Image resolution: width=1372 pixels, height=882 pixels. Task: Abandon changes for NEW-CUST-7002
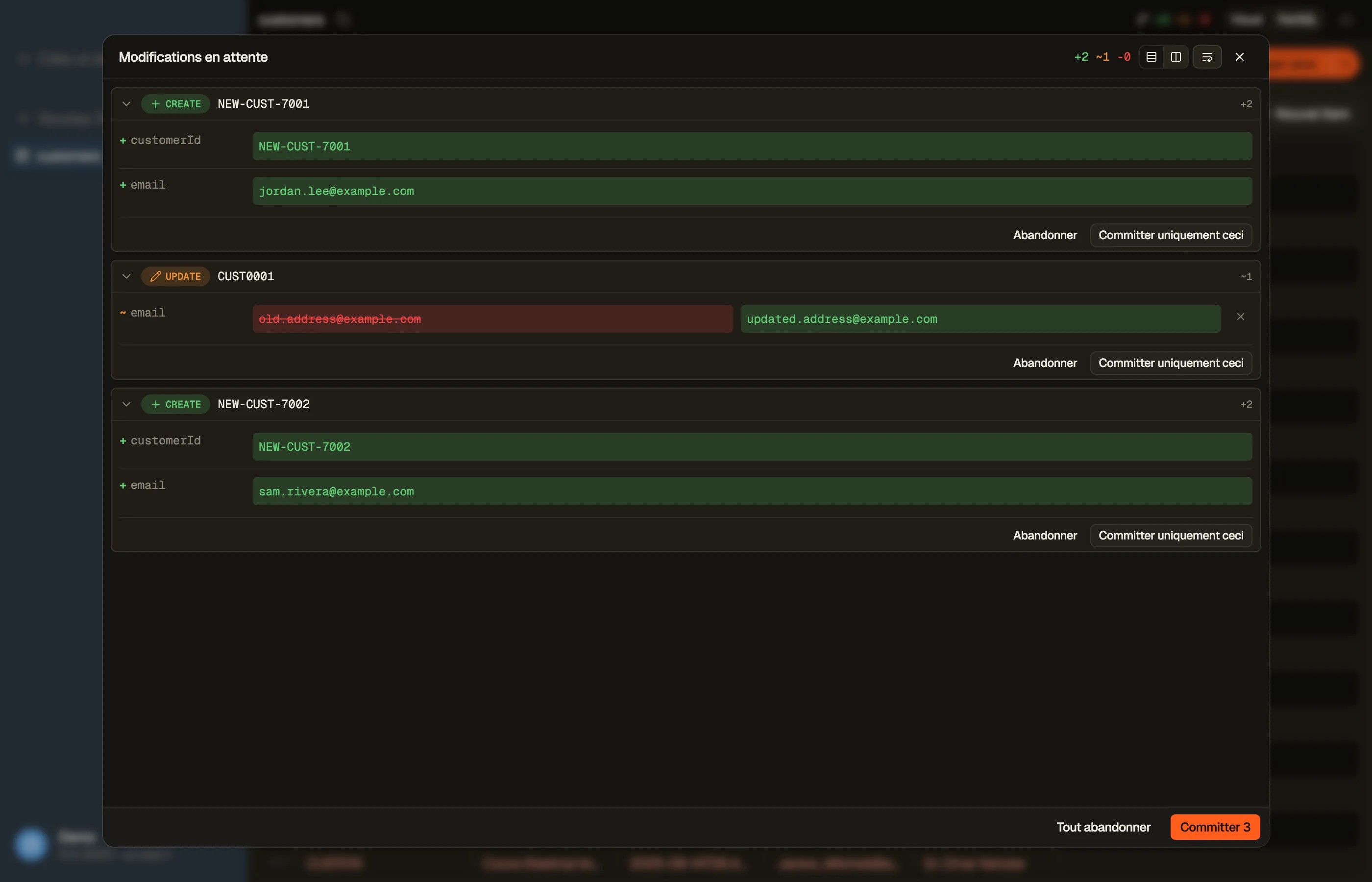click(x=1045, y=536)
